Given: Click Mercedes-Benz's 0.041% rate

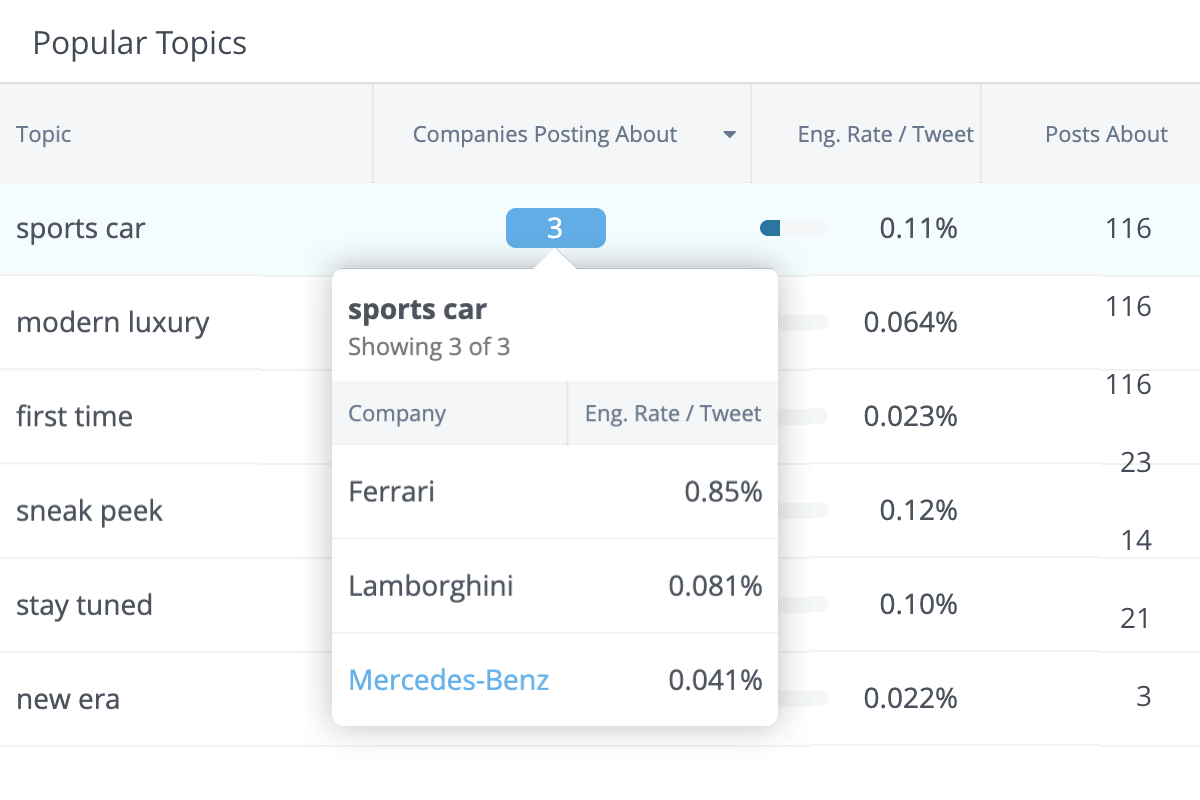Looking at the screenshot, I should tap(715, 680).
